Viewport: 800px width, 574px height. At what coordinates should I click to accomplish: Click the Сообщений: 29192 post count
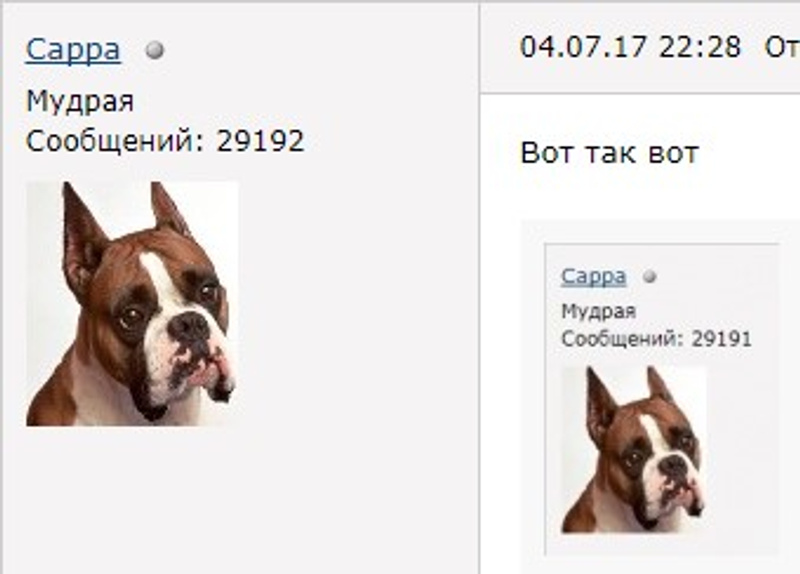[x=165, y=141]
